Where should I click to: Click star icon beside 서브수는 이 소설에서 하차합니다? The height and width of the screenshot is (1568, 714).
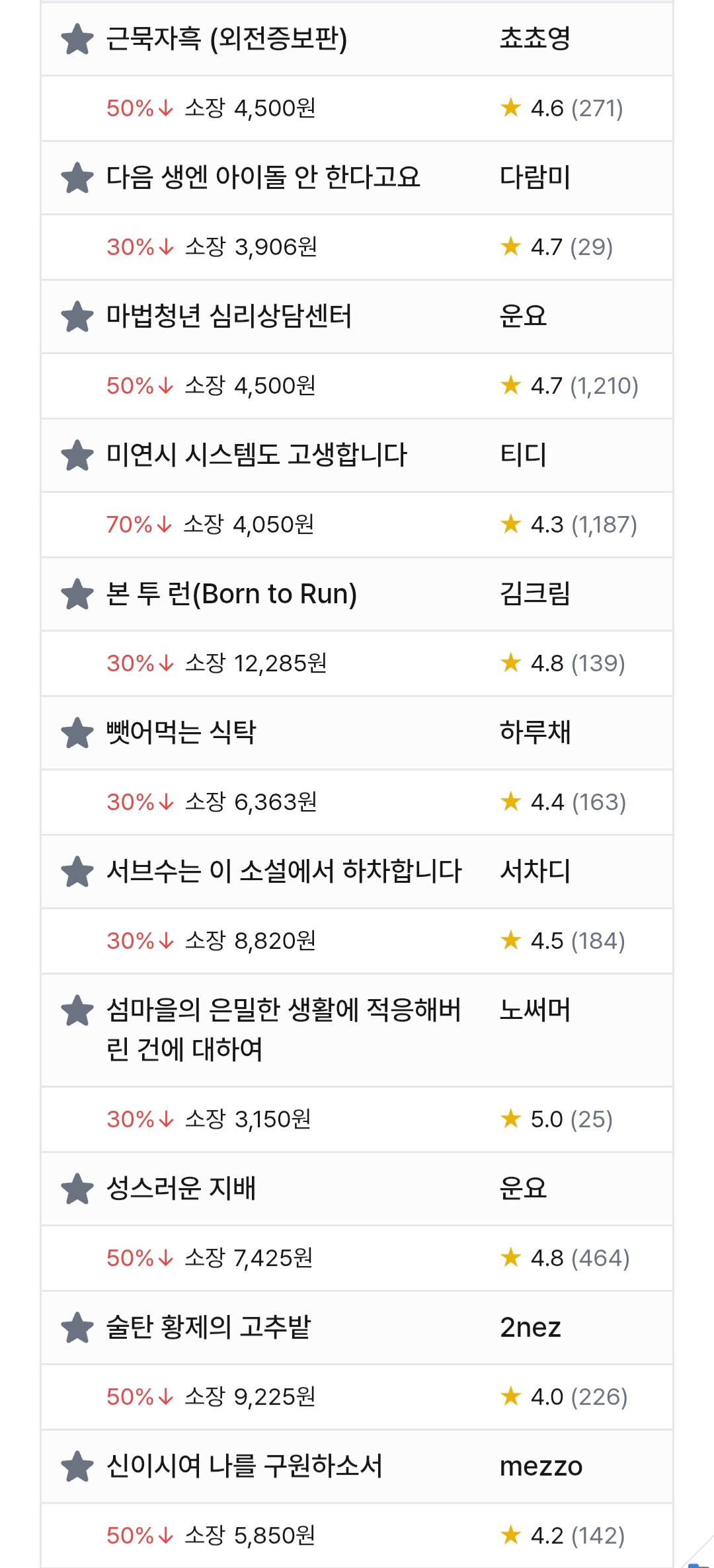point(77,872)
